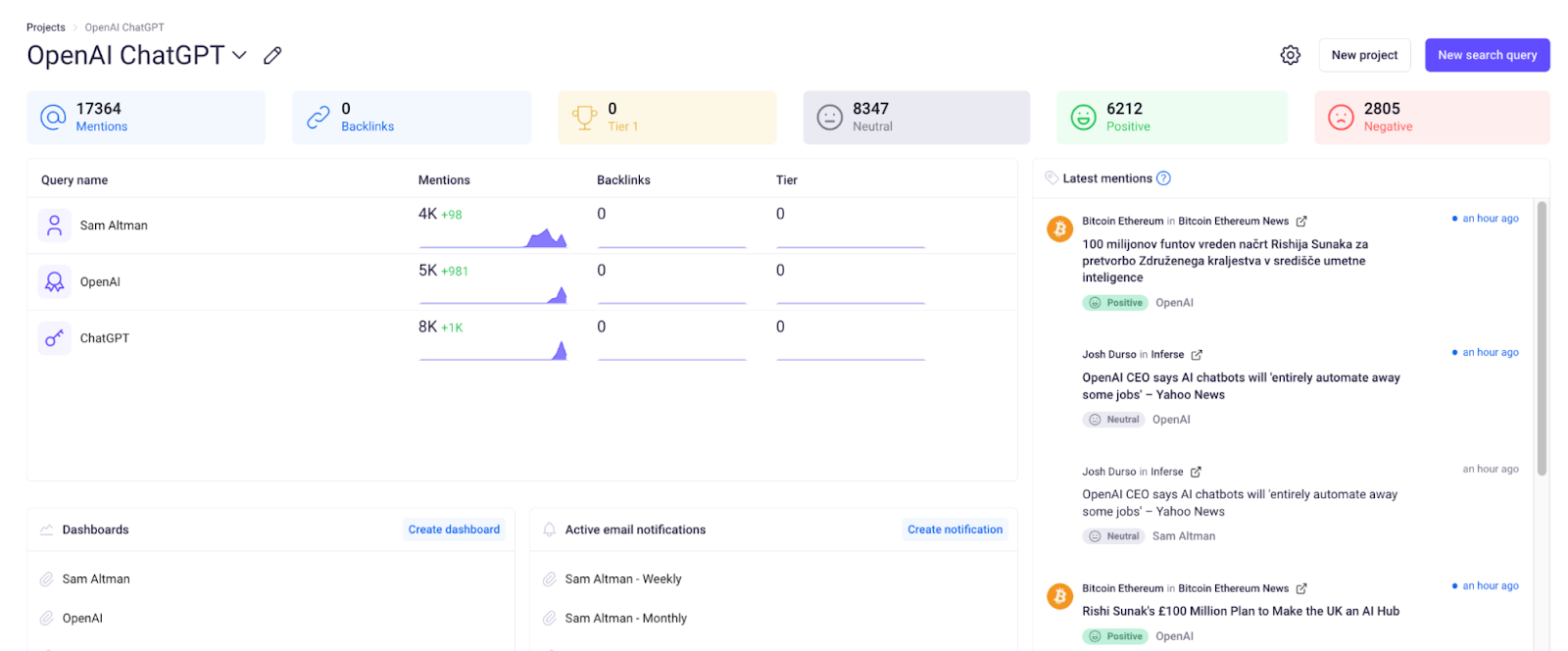Open external link icon of first Josh Durso mention
The width and height of the screenshot is (1568, 651).
pos(1197,355)
